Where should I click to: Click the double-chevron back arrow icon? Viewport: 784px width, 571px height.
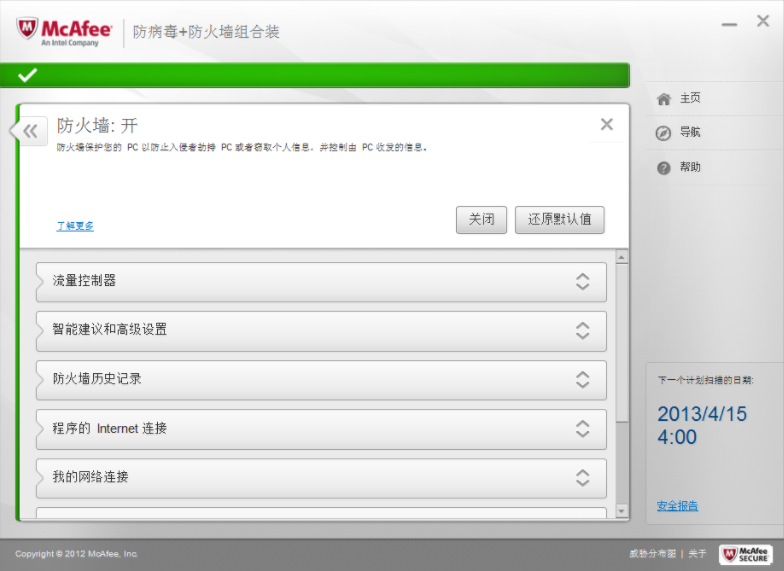point(30,131)
